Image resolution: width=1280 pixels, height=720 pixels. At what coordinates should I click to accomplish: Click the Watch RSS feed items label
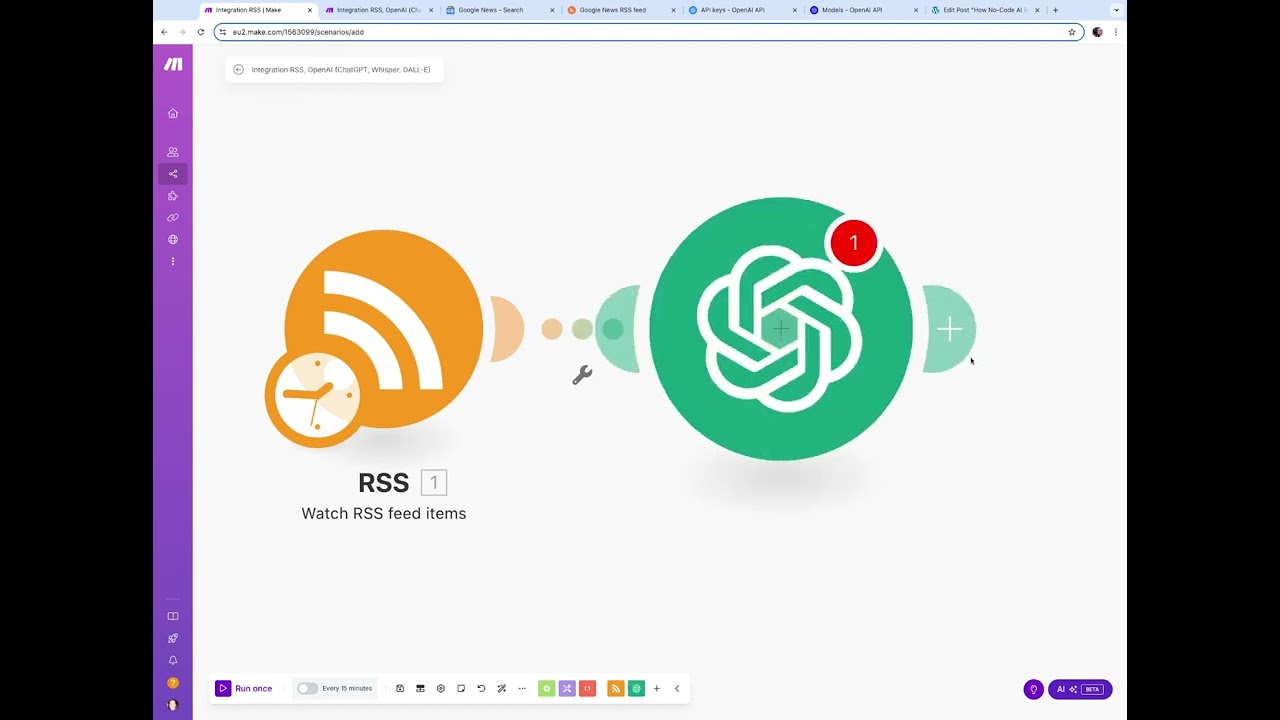(384, 513)
